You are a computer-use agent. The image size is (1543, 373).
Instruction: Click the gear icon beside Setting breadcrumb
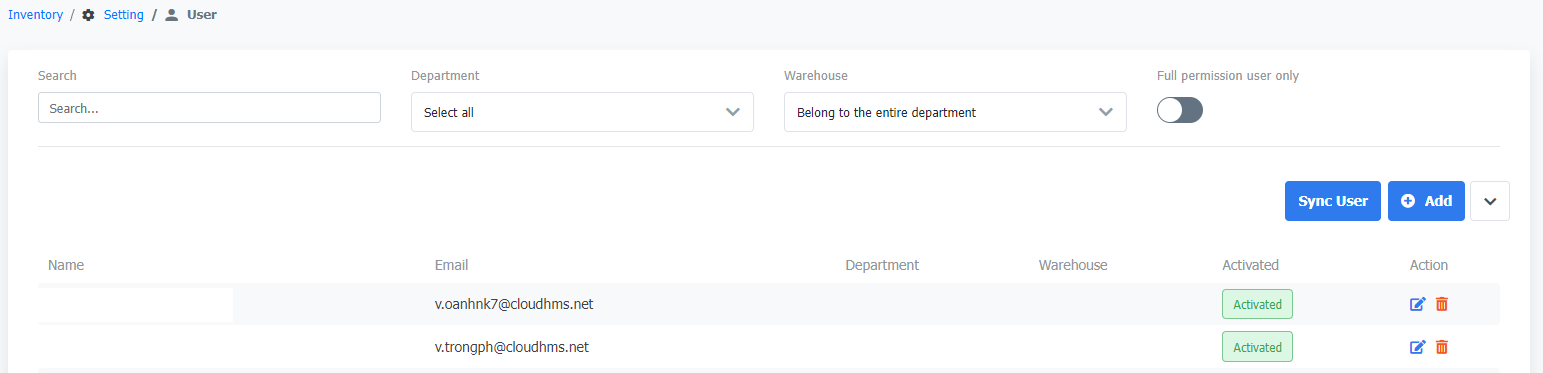(x=88, y=15)
